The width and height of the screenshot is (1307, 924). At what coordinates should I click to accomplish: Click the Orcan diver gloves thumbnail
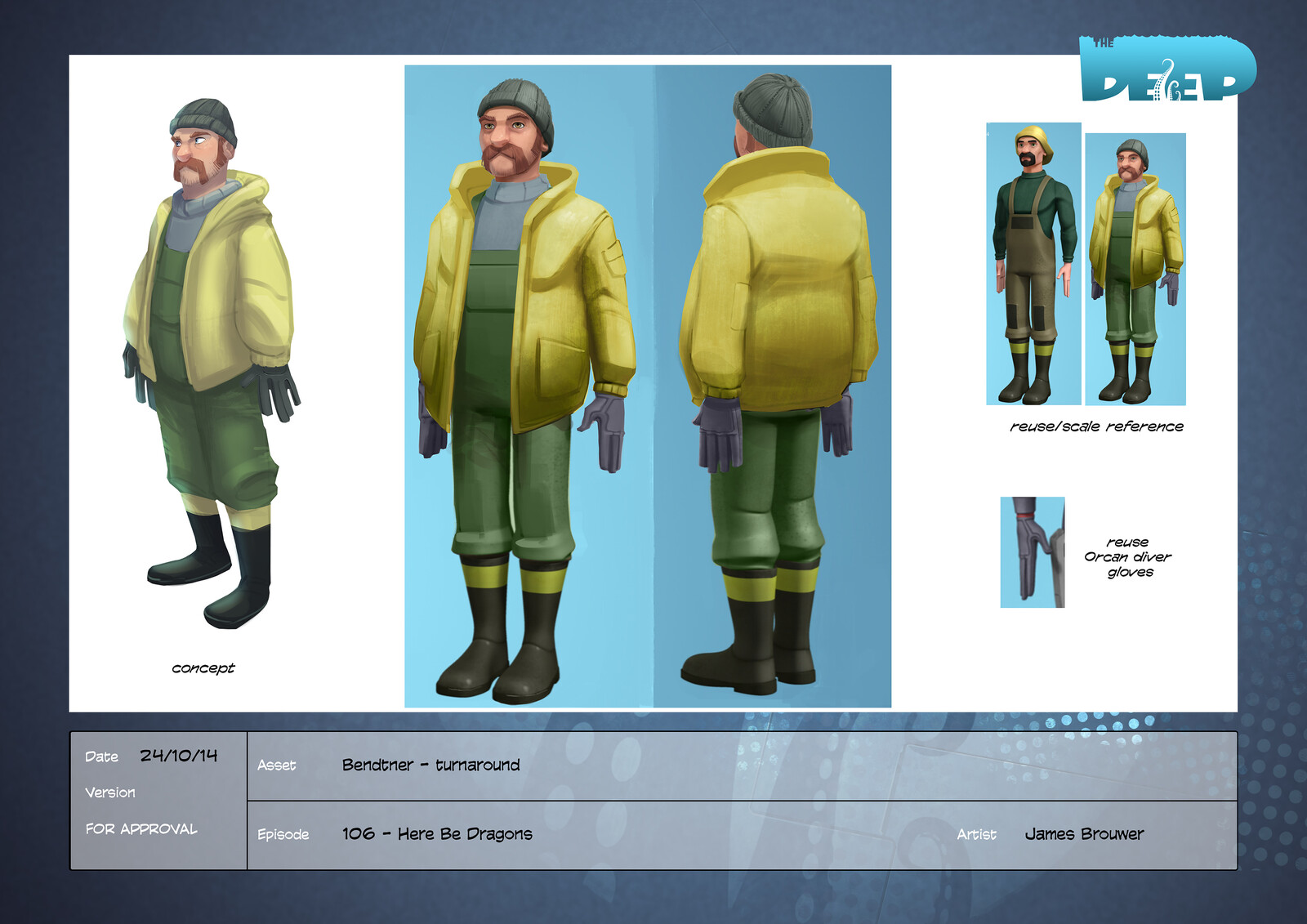pyautogui.click(x=1033, y=552)
